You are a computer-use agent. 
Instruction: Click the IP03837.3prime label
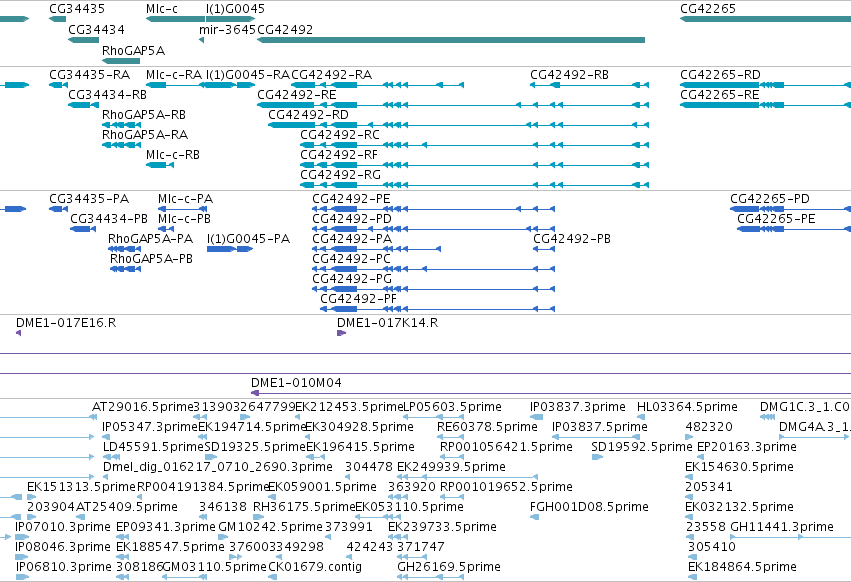pos(578,407)
